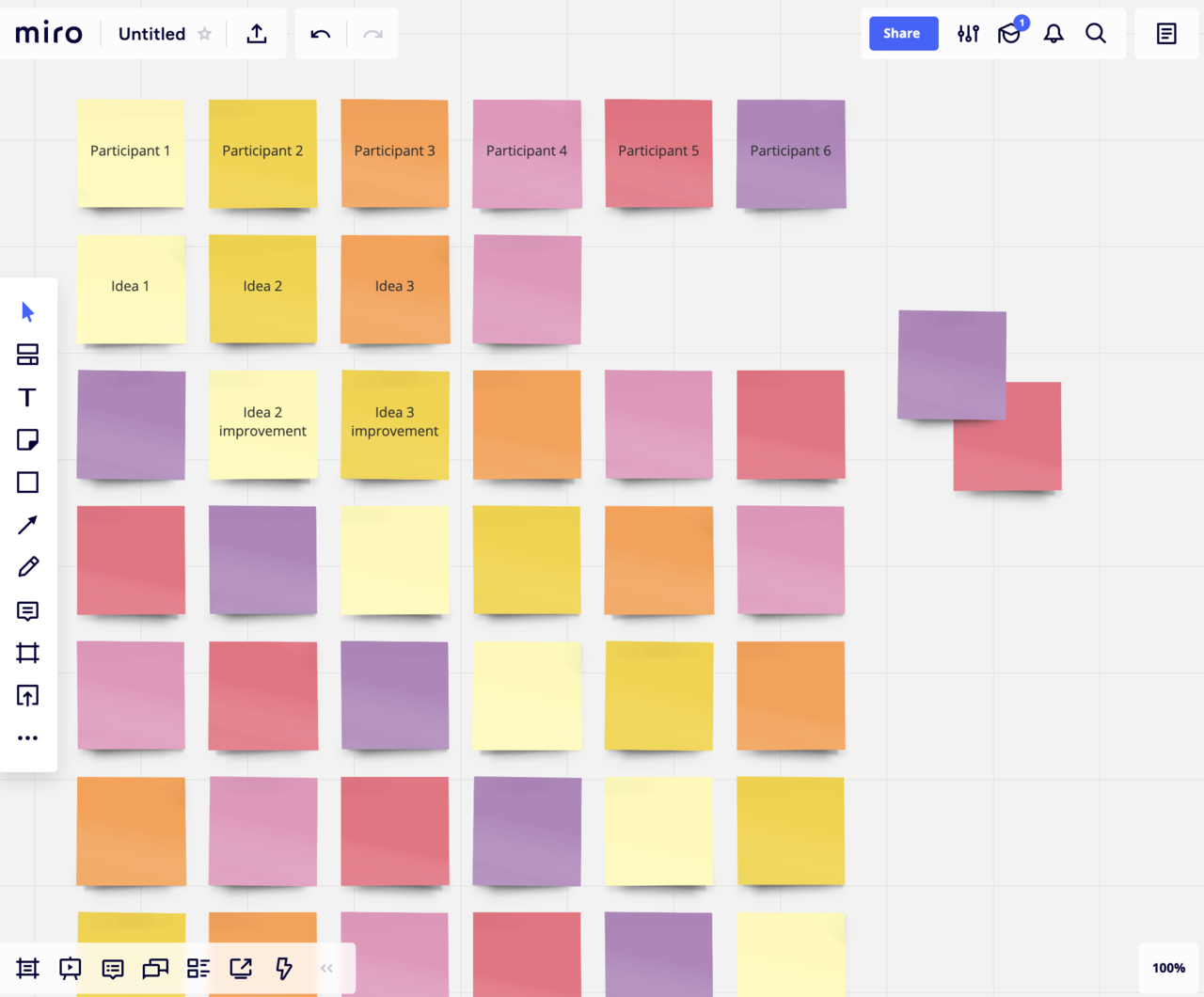The image size is (1204, 997).
Task: Click the search magnifier icon
Action: pyautogui.click(x=1096, y=34)
